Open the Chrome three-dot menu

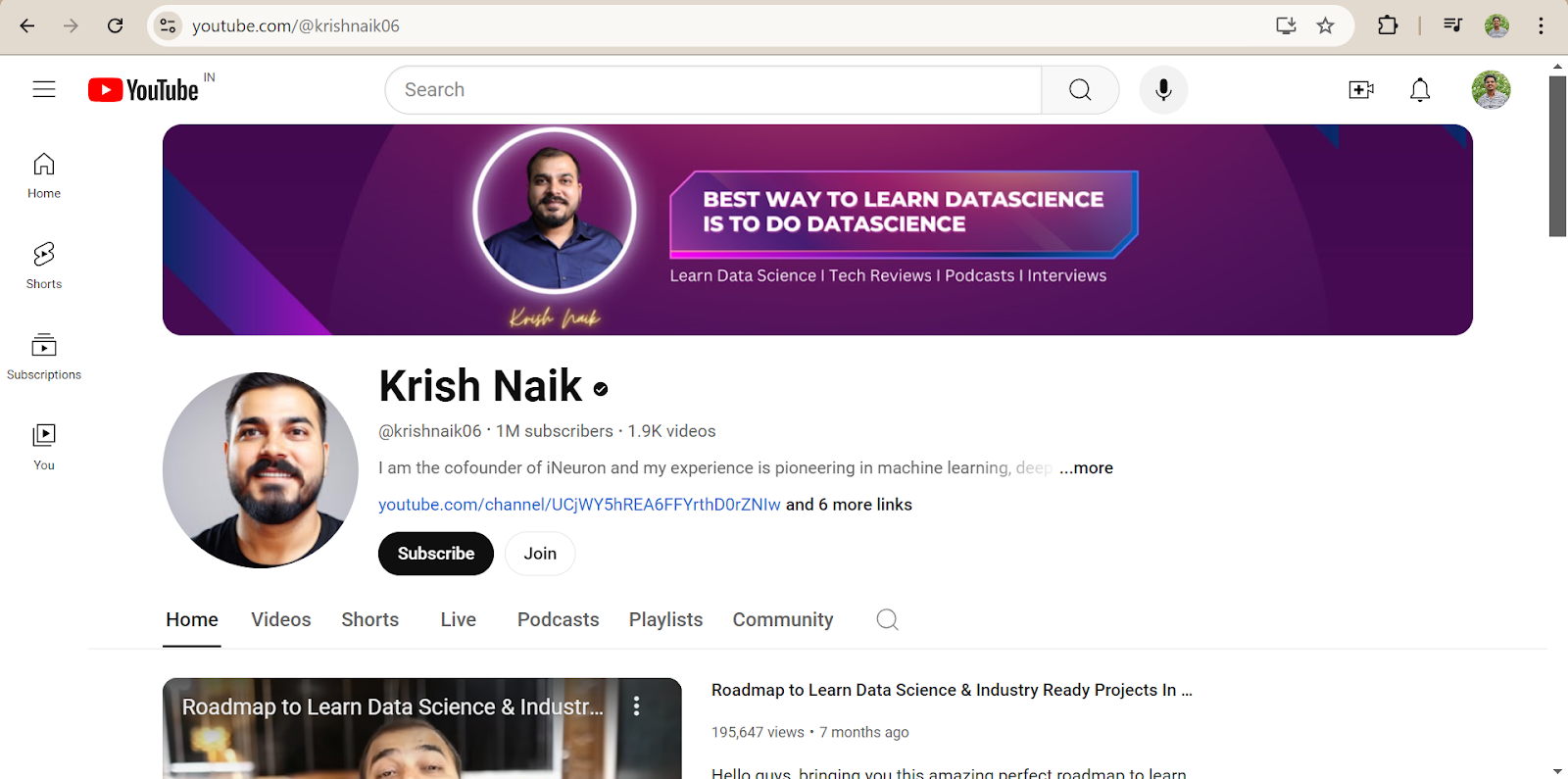click(1541, 25)
